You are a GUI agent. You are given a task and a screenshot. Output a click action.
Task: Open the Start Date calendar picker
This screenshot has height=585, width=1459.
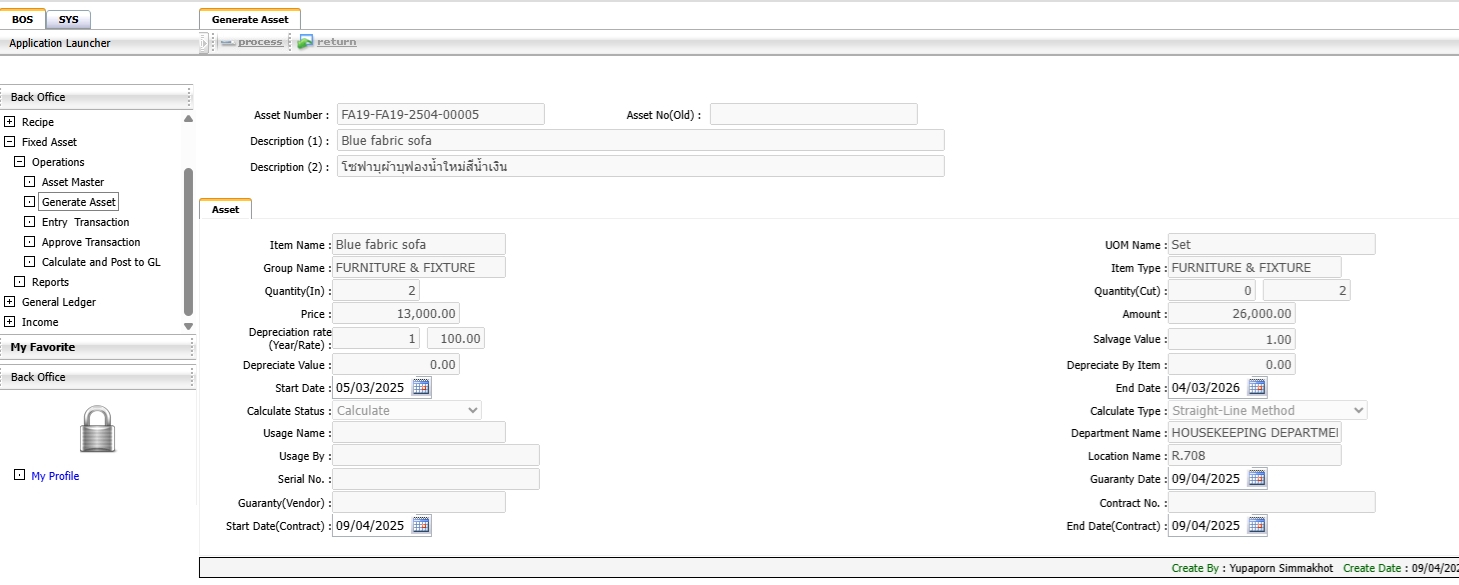coord(421,387)
